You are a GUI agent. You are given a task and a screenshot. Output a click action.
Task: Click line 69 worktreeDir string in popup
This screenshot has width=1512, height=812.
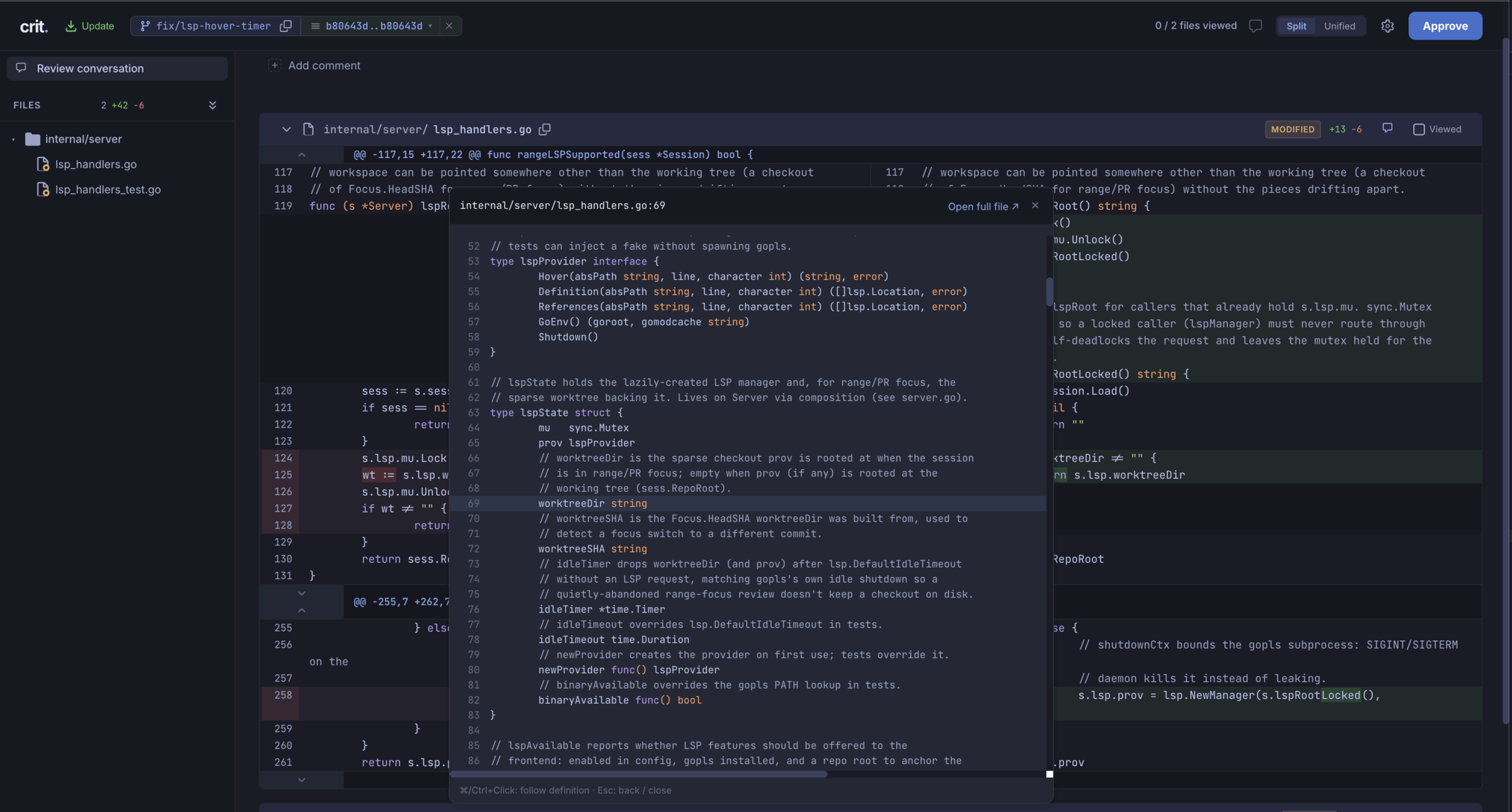coord(748,503)
